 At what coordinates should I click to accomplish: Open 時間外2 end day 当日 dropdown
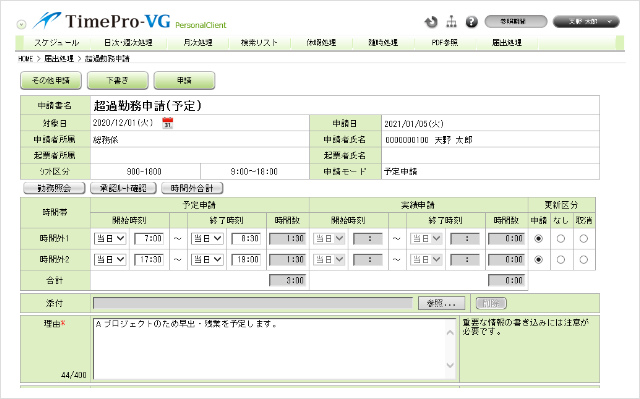pyautogui.click(x=207, y=259)
